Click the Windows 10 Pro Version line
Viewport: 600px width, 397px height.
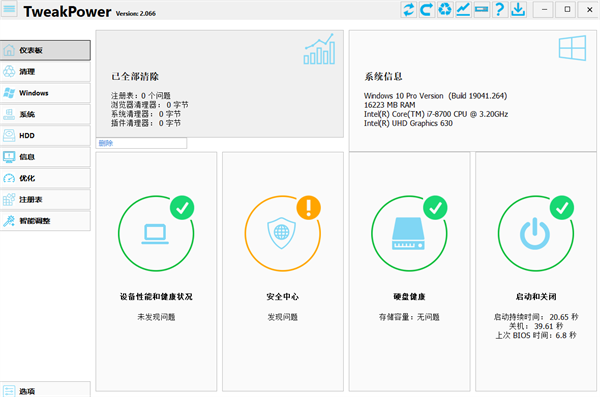click(x=435, y=96)
